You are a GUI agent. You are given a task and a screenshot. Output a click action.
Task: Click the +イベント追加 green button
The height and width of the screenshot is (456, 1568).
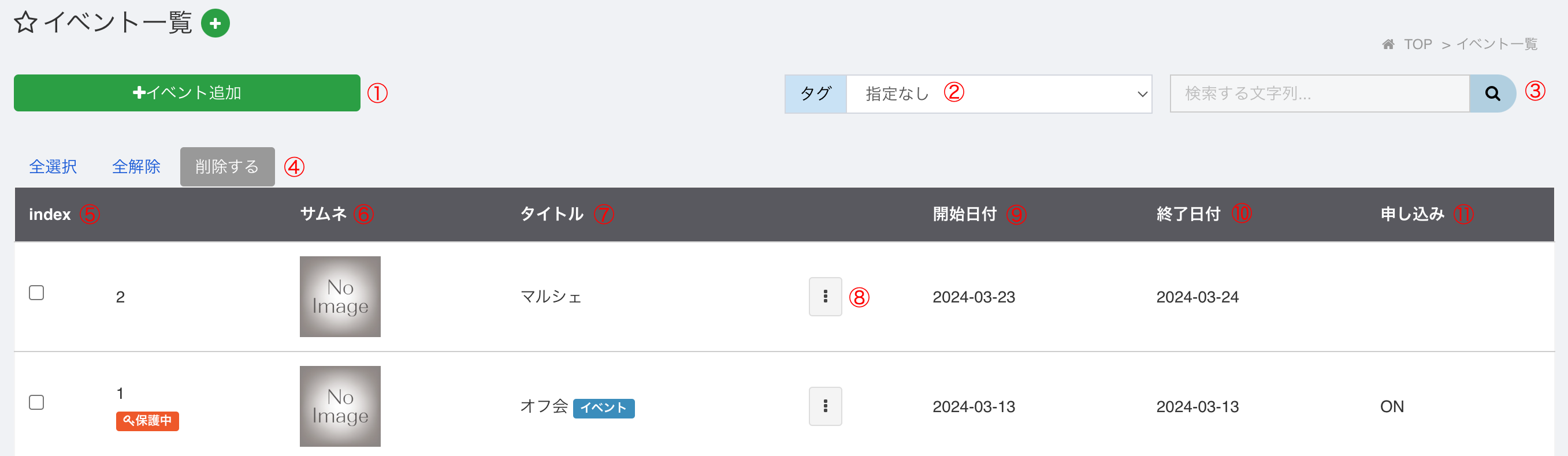pyautogui.click(x=187, y=93)
